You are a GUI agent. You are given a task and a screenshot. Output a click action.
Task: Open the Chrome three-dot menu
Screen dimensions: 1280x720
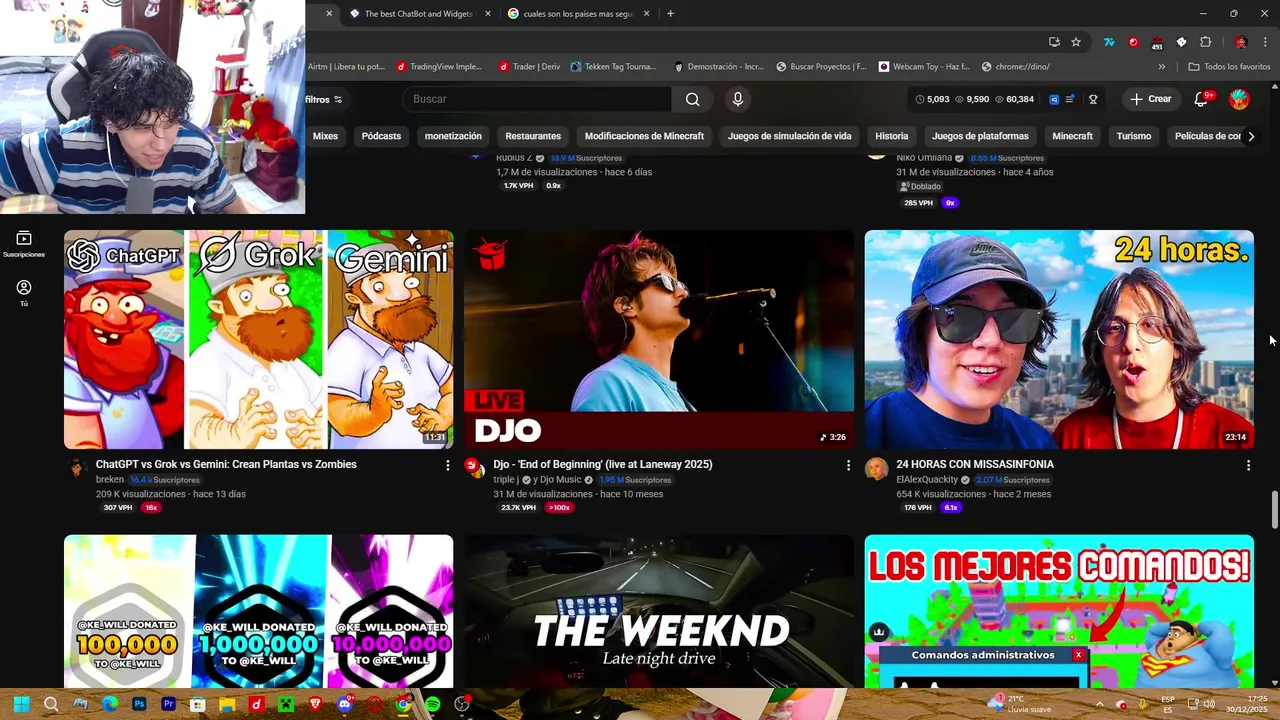tap(1265, 42)
